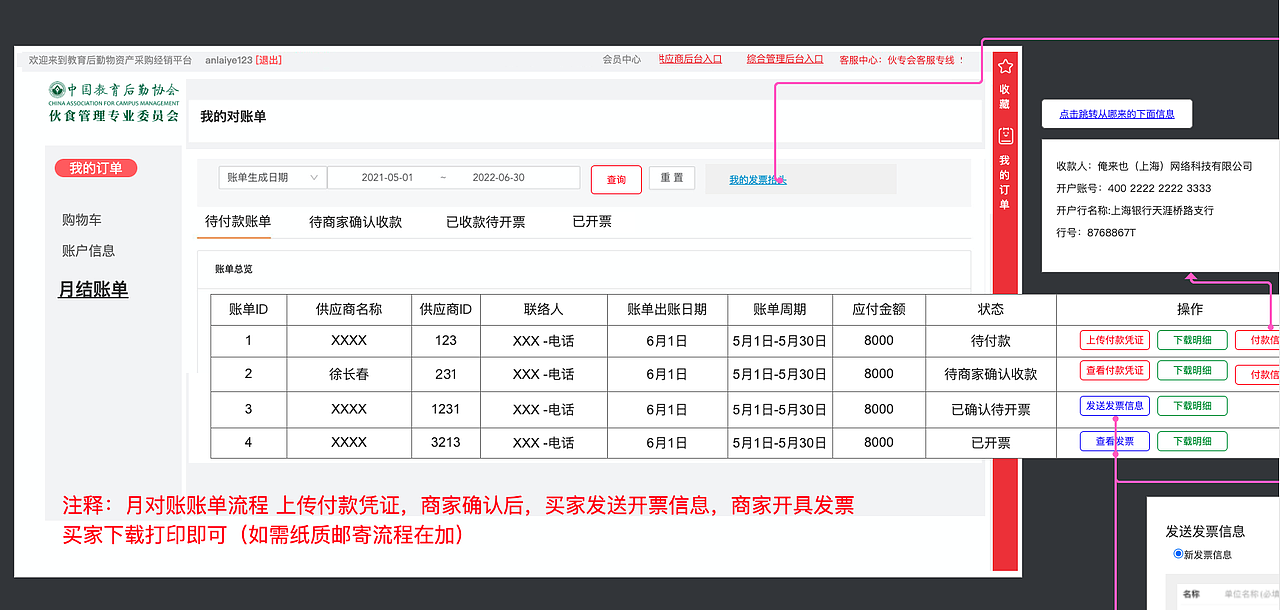The image size is (1280, 610).
Task: Click 查看发票 for bill ID 4
Action: [x=1114, y=440]
